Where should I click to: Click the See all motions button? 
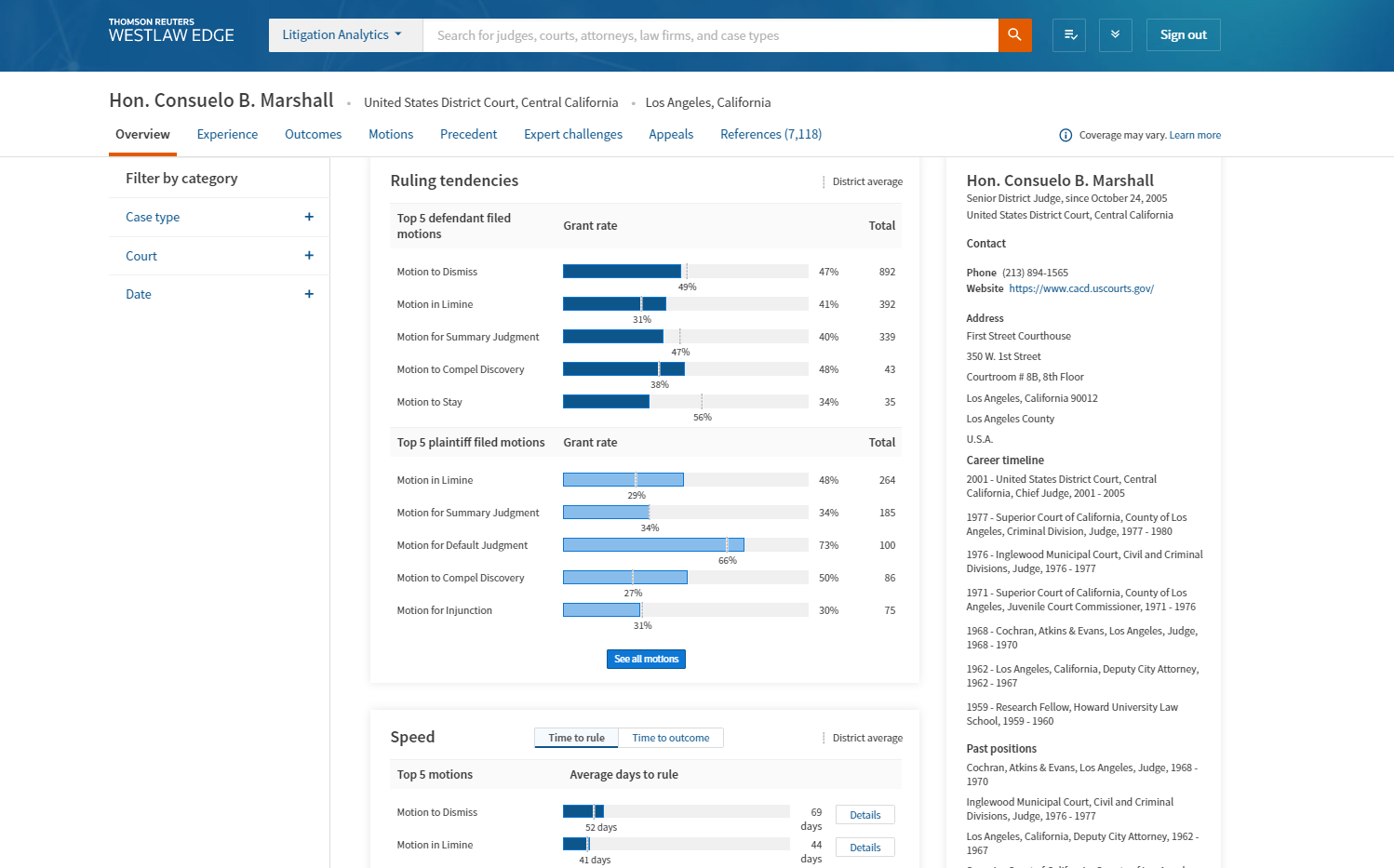click(x=646, y=659)
